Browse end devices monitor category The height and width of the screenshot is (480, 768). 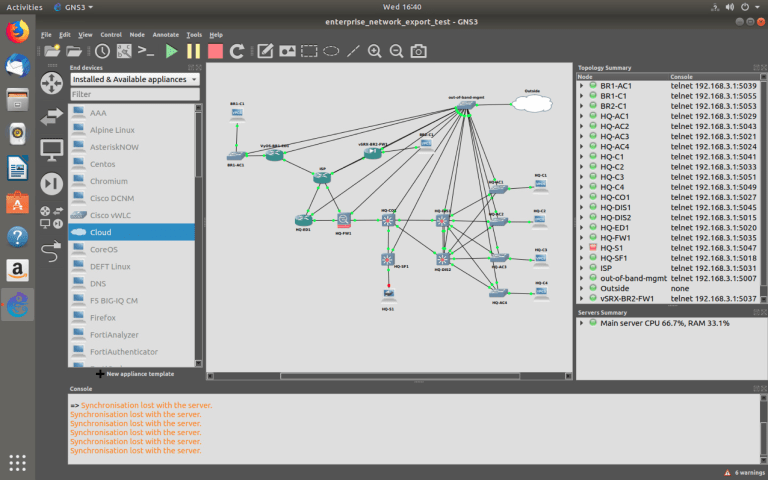[x=51, y=150]
